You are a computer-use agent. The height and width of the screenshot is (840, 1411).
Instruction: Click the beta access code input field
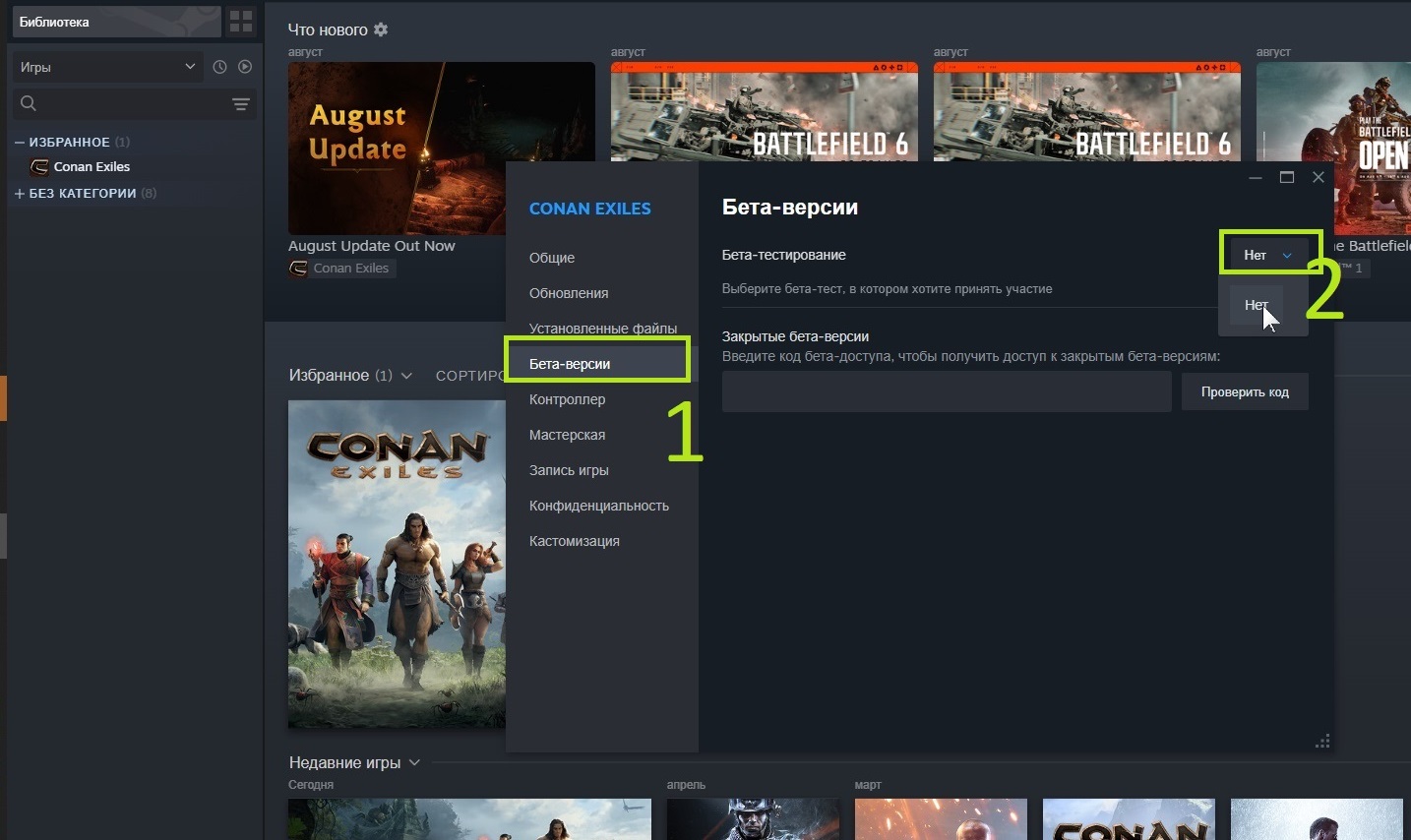tap(947, 391)
